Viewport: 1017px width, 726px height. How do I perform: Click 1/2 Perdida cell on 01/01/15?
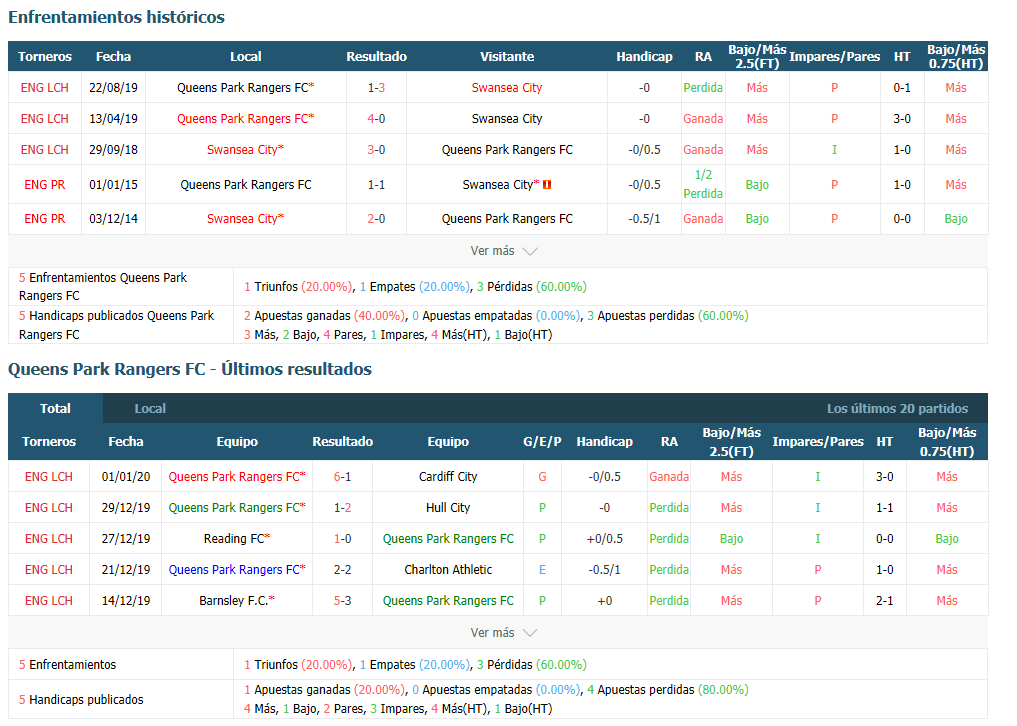(x=703, y=184)
